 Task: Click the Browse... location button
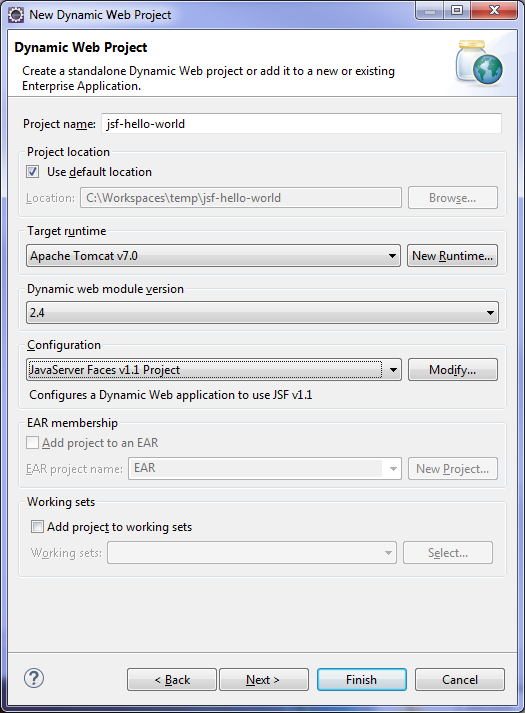453,198
